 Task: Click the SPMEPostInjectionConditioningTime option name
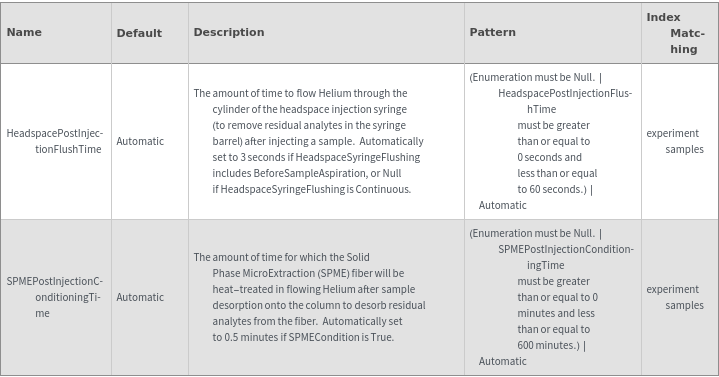click(x=55, y=297)
